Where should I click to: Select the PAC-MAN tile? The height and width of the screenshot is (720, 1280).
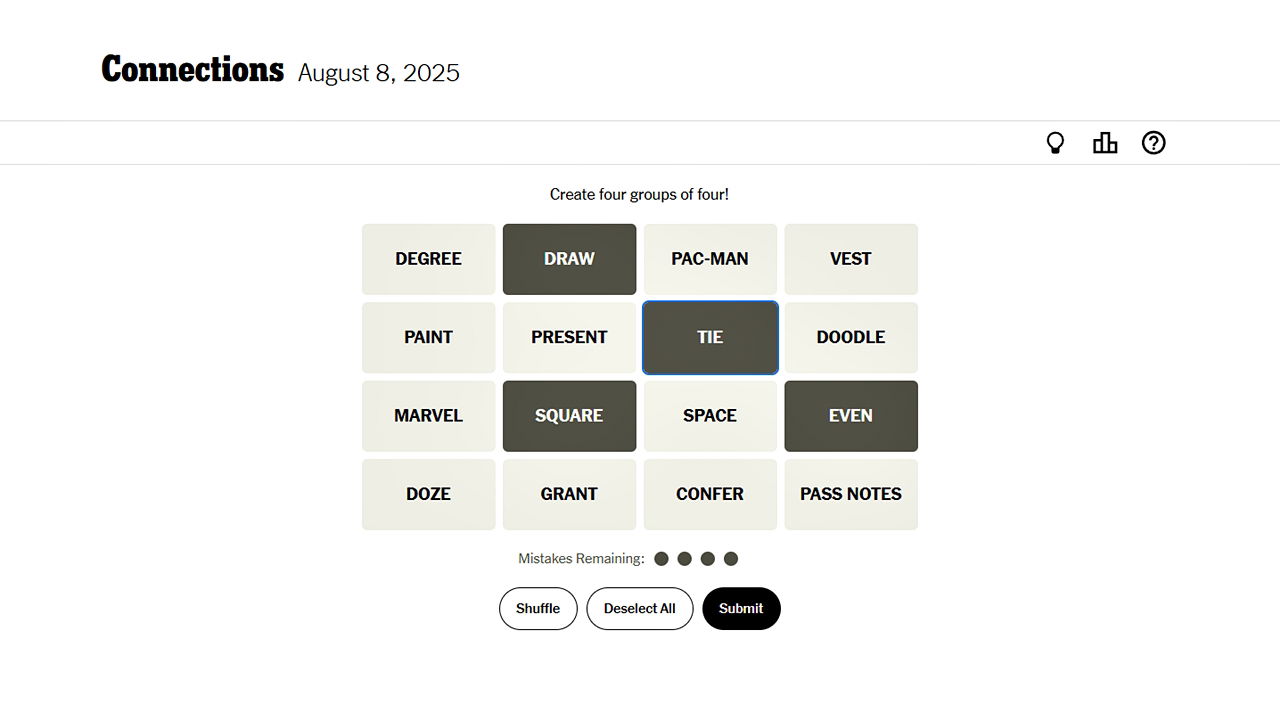(710, 259)
